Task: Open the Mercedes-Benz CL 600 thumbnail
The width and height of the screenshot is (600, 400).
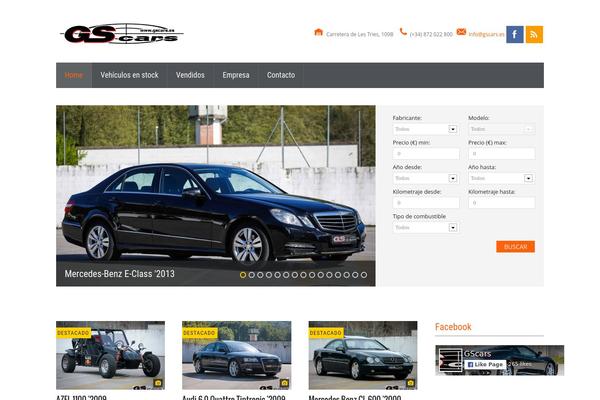Action: tap(363, 355)
